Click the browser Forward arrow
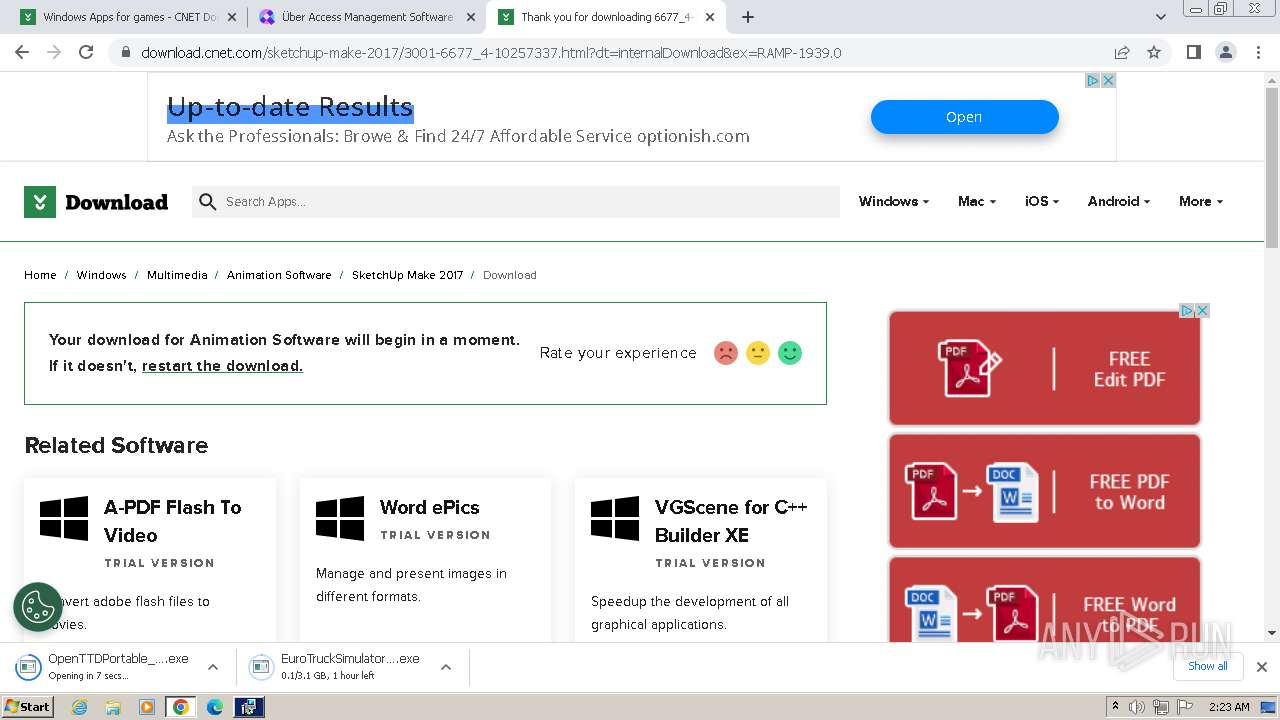Viewport: 1280px width, 720px height. click(54, 52)
